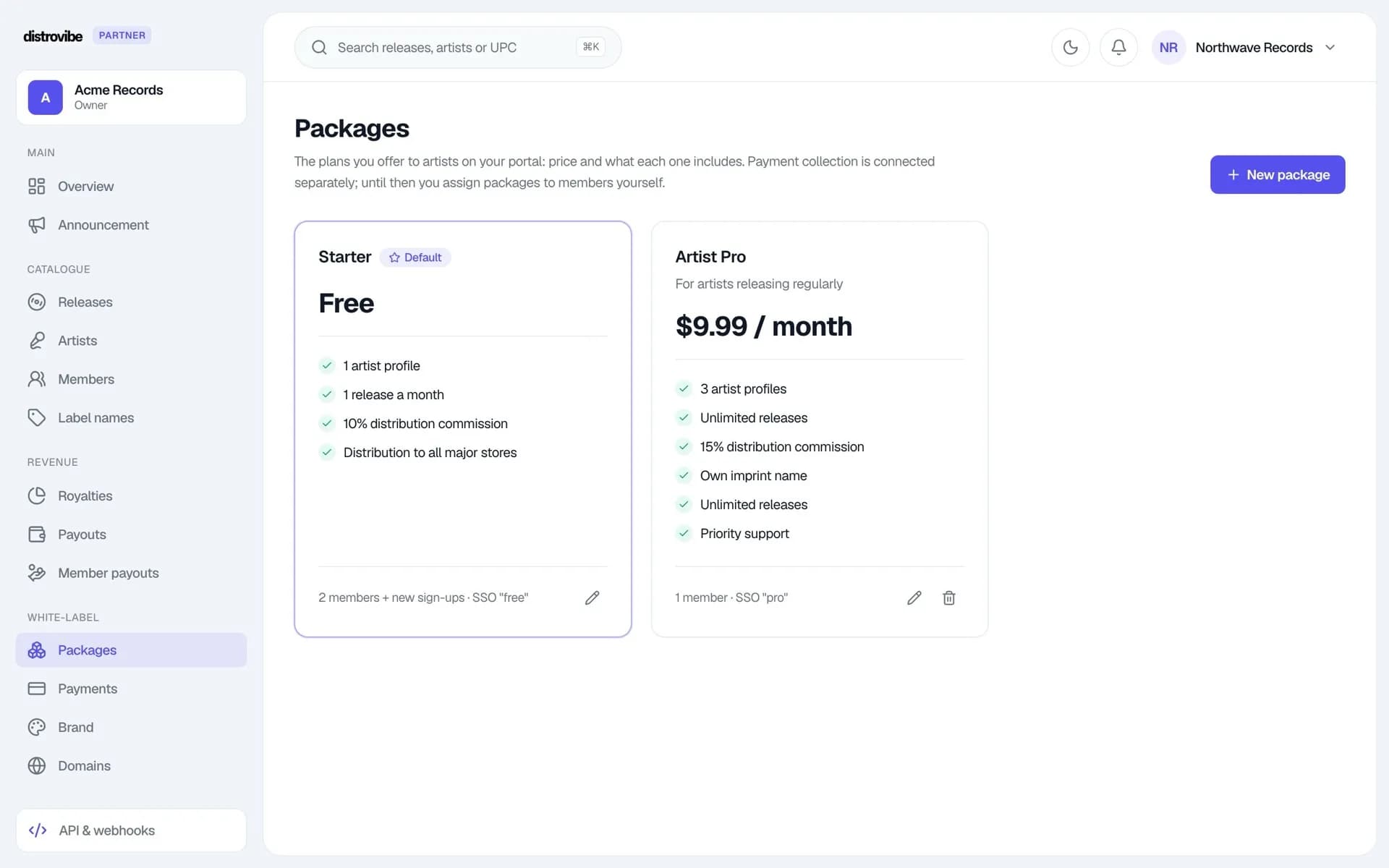Open the Northwave Records account menu

coord(1244,48)
